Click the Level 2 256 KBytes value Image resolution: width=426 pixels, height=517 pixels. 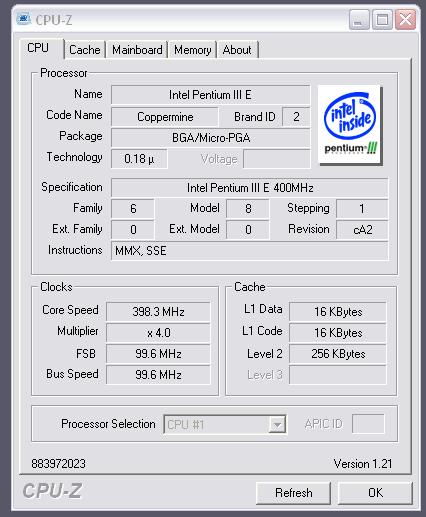point(338,354)
